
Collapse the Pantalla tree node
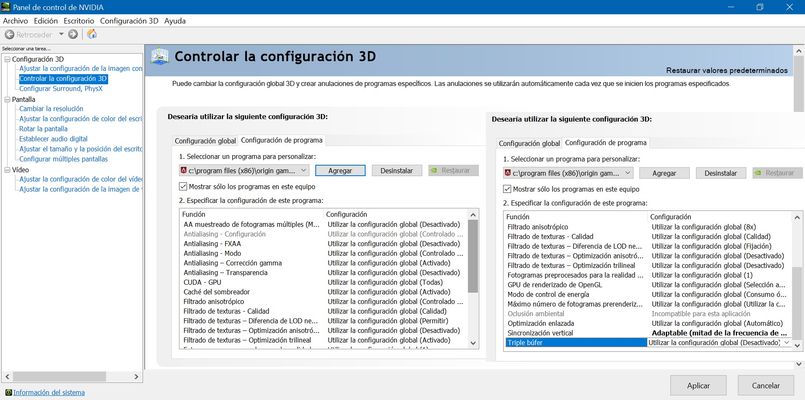[x=6, y=100]
